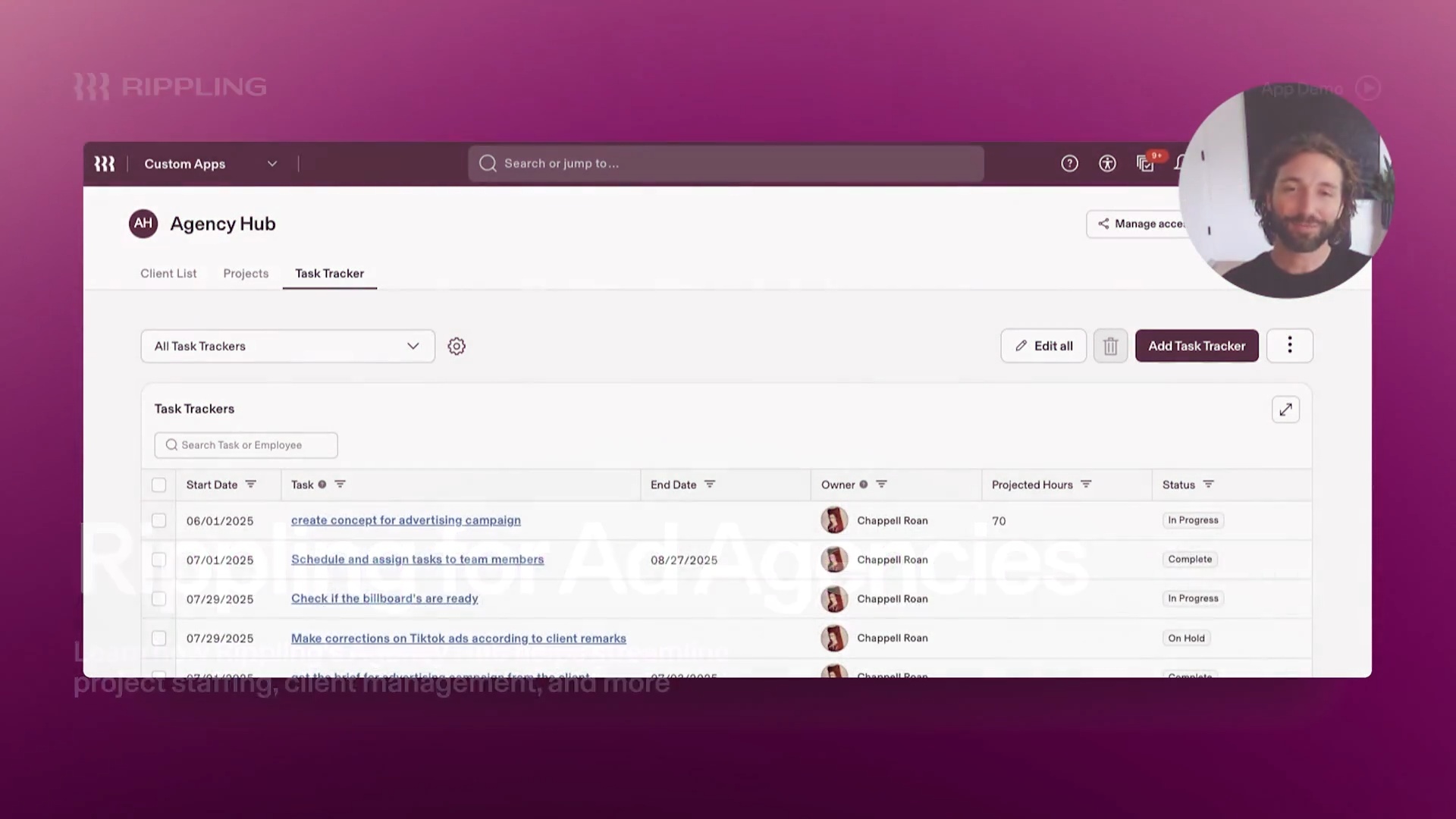Image resolution: width=1456 pixels, height=819 pixels.
Task: Open 'create concept for advertising campaign' link
Action: click(x=406, y=520)
